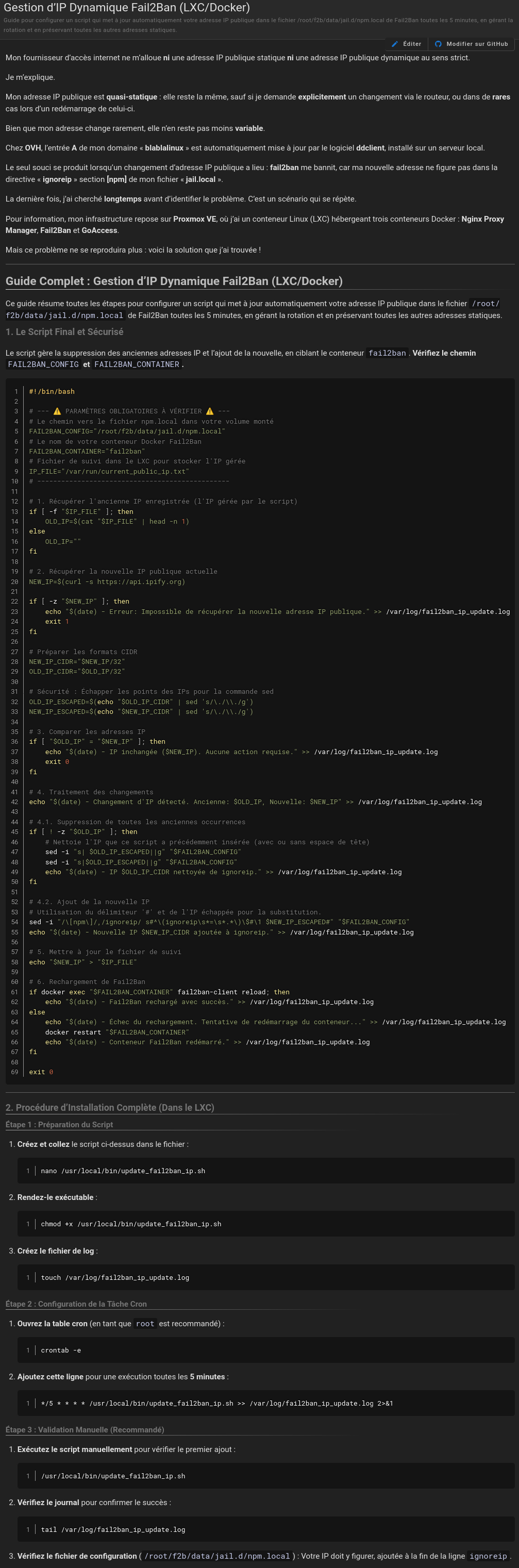
Task: Select heading Le Script Final et Sécurisé
Action: click(64, 332)
